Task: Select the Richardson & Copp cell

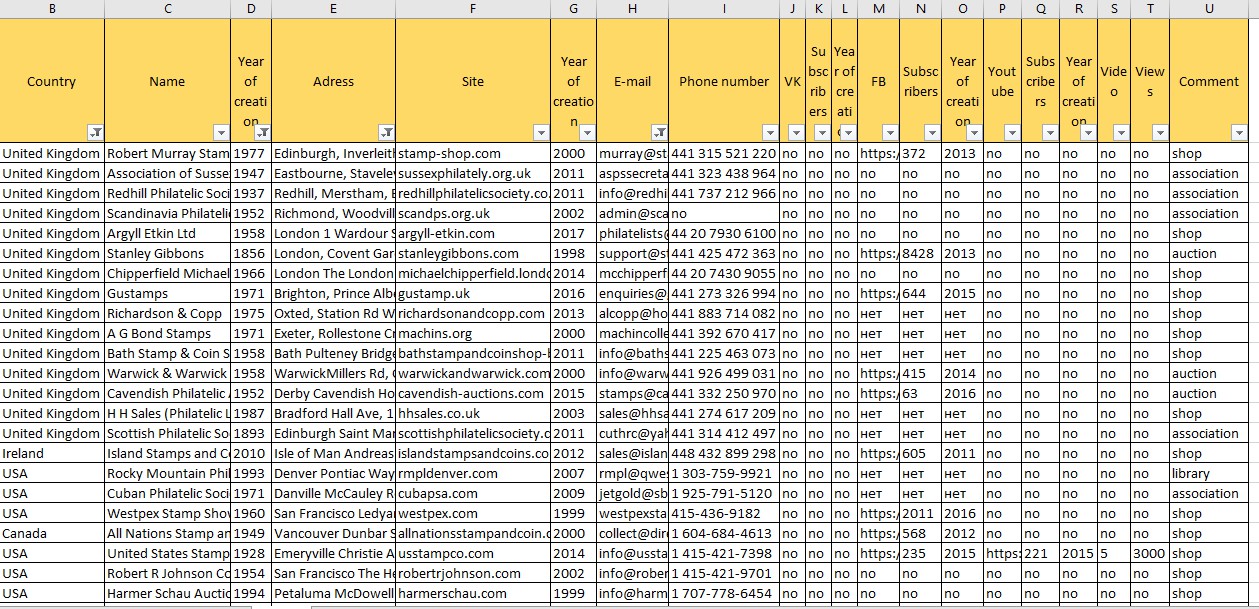Action: click(x=167, y=314)
